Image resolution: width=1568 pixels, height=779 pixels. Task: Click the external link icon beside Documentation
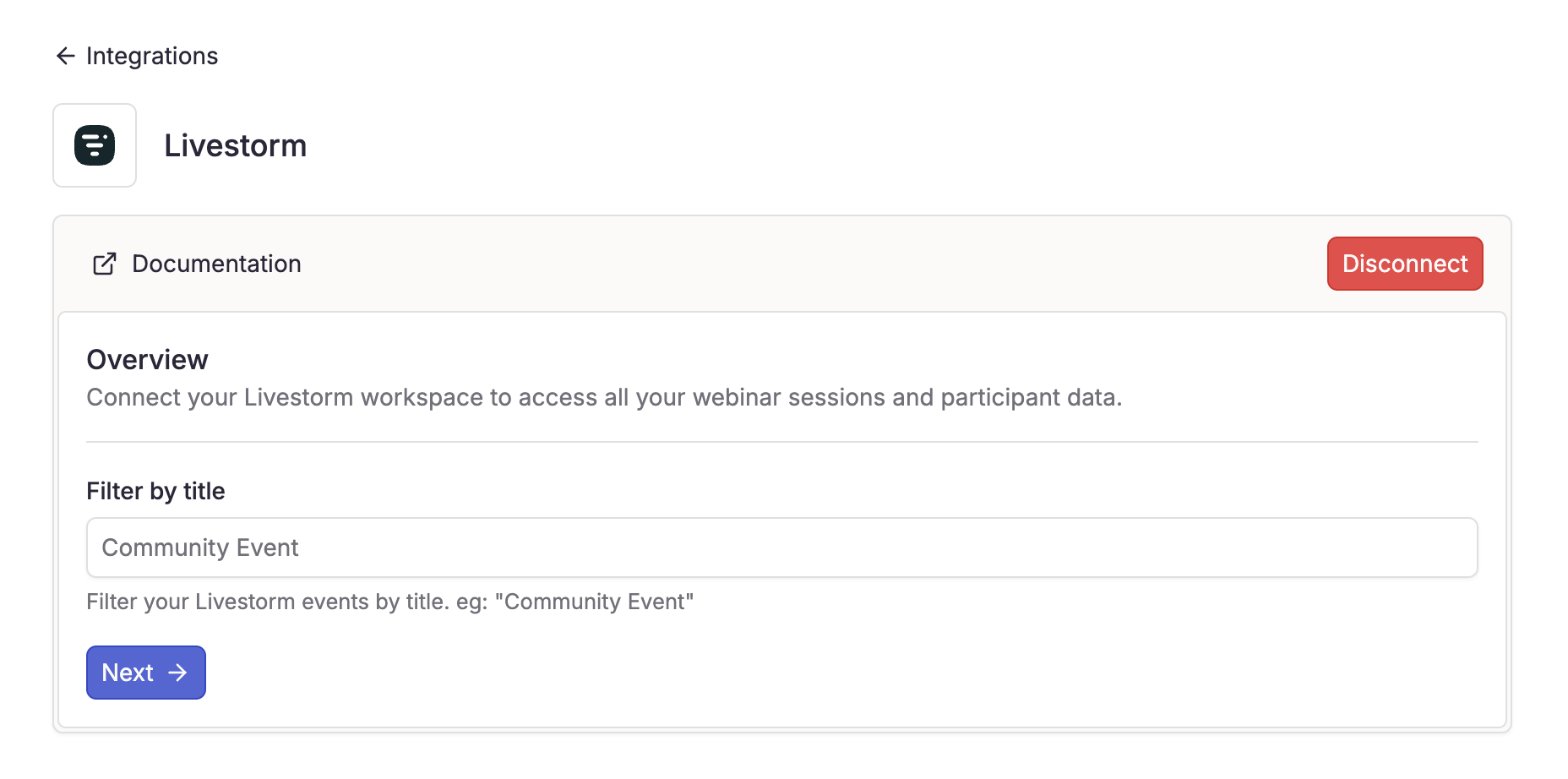(104, 264)
